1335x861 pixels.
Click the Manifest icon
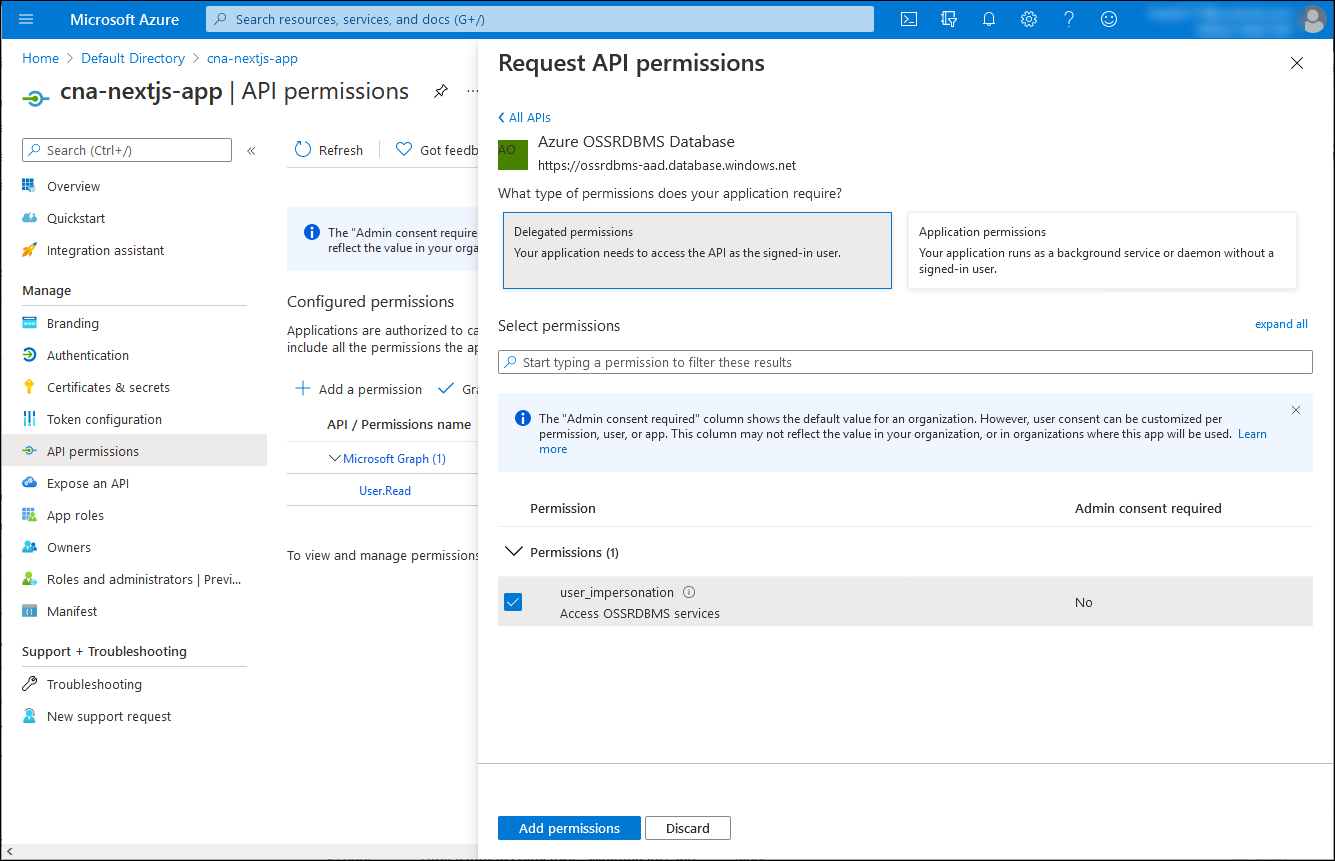click(x=29, y=611)
